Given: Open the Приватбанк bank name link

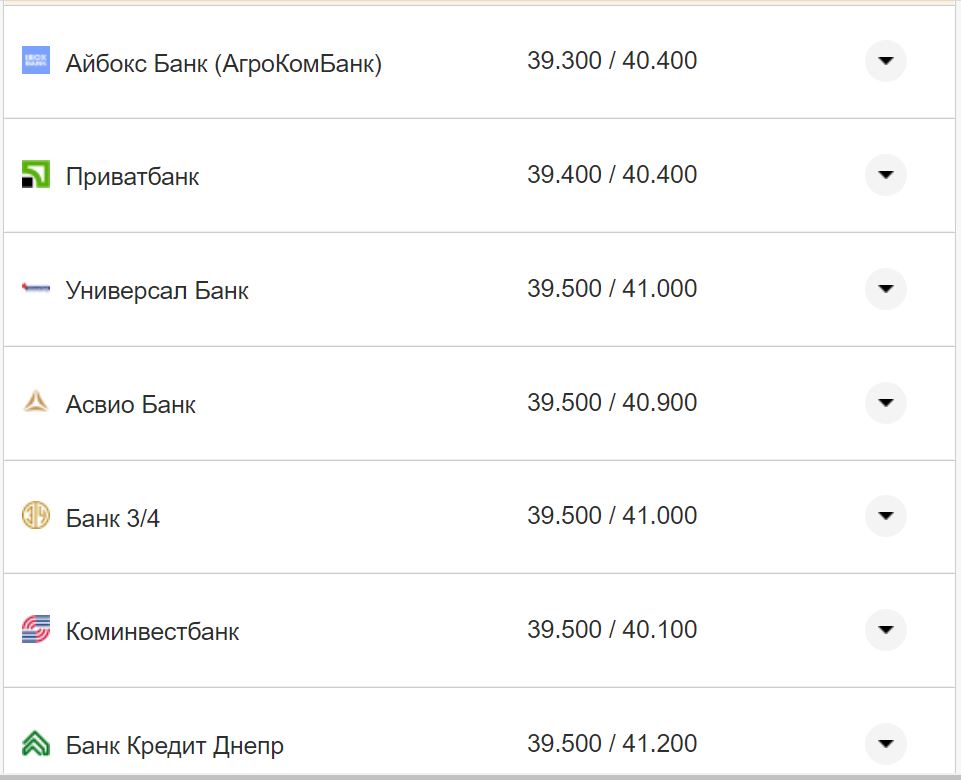Looking at the screenshot, I should point(132,177).
